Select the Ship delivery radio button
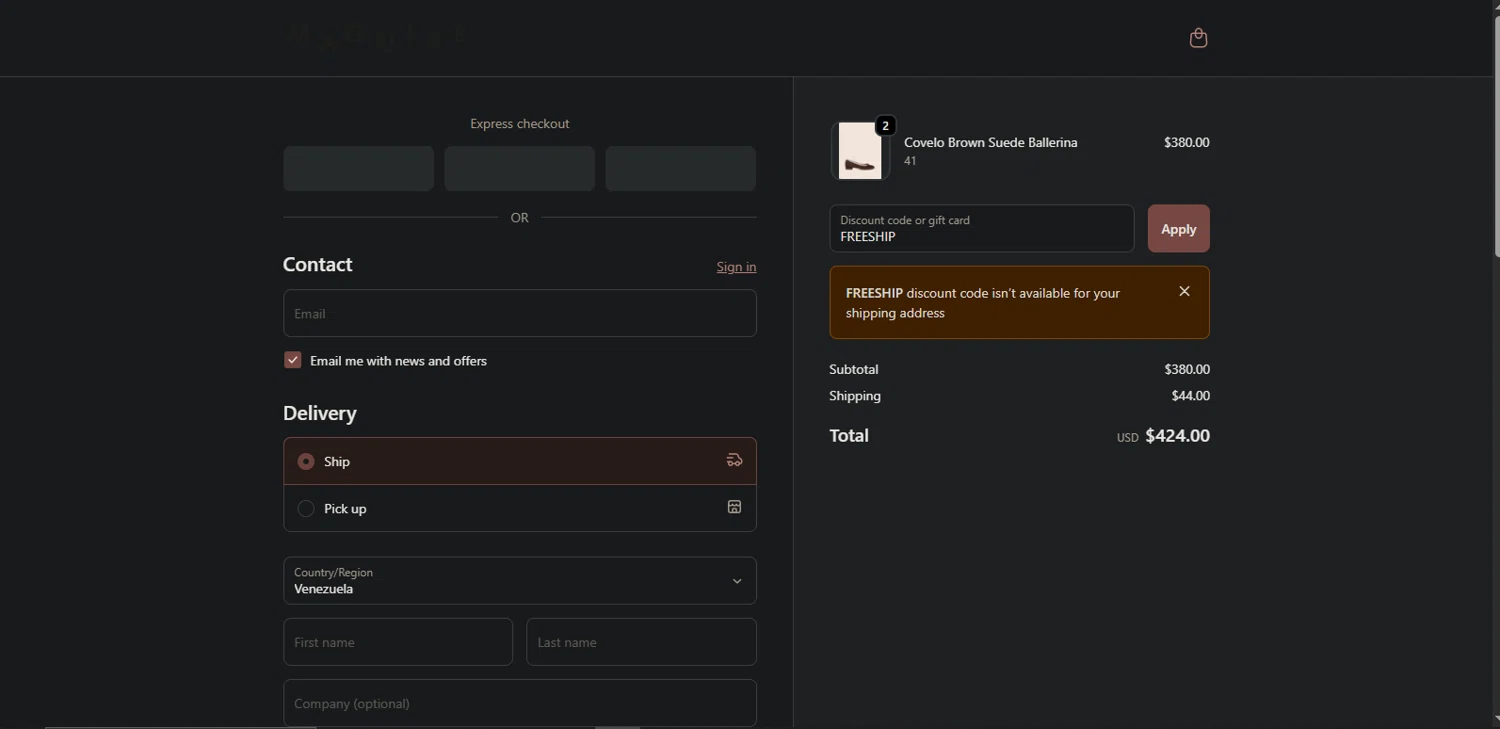The image size is (1500, 729). (x=306, y=461)
